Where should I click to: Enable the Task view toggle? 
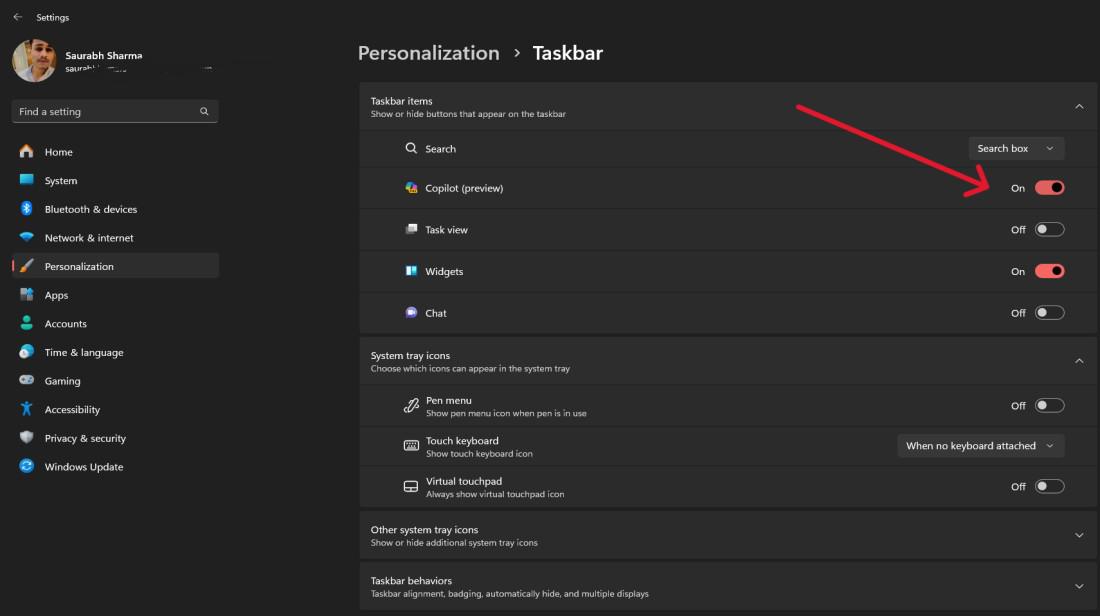[1049, 230]
